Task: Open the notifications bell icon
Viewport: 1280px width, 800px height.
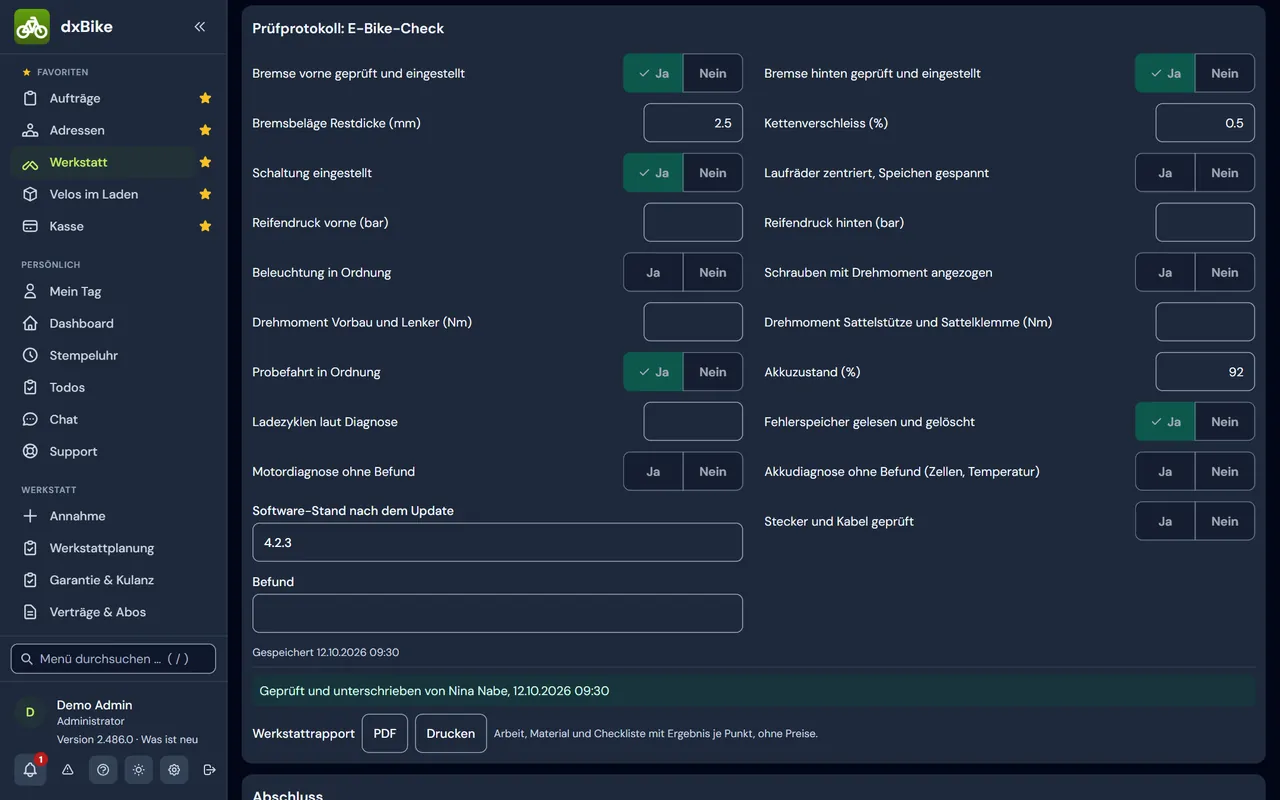Action: [x=30, y=770]
